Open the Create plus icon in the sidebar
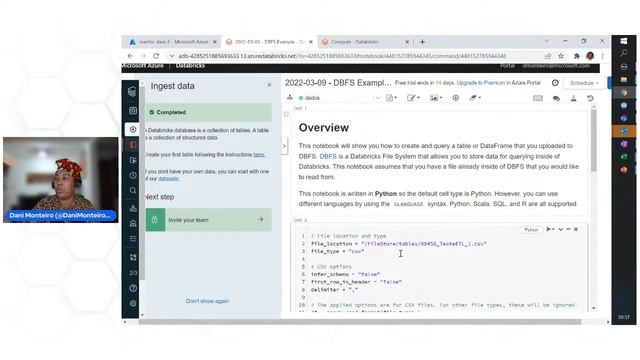The height and width of the screenshot is (360, 640). point(133,129)
